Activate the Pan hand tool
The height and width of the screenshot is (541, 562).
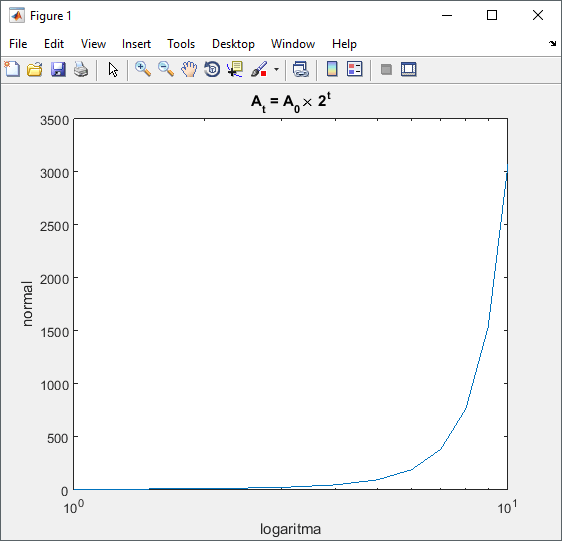[x=189, y=69]
